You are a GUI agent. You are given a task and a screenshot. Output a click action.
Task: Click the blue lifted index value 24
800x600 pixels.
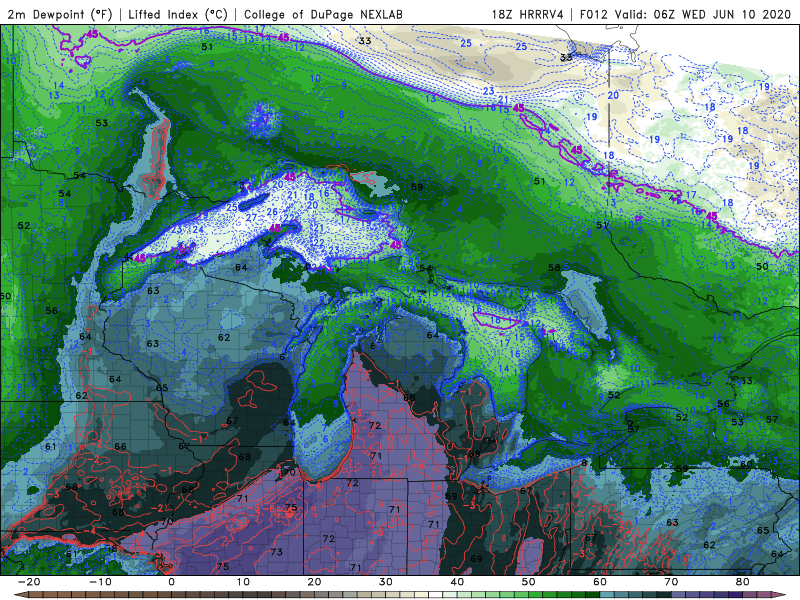[x=198, y=230]
